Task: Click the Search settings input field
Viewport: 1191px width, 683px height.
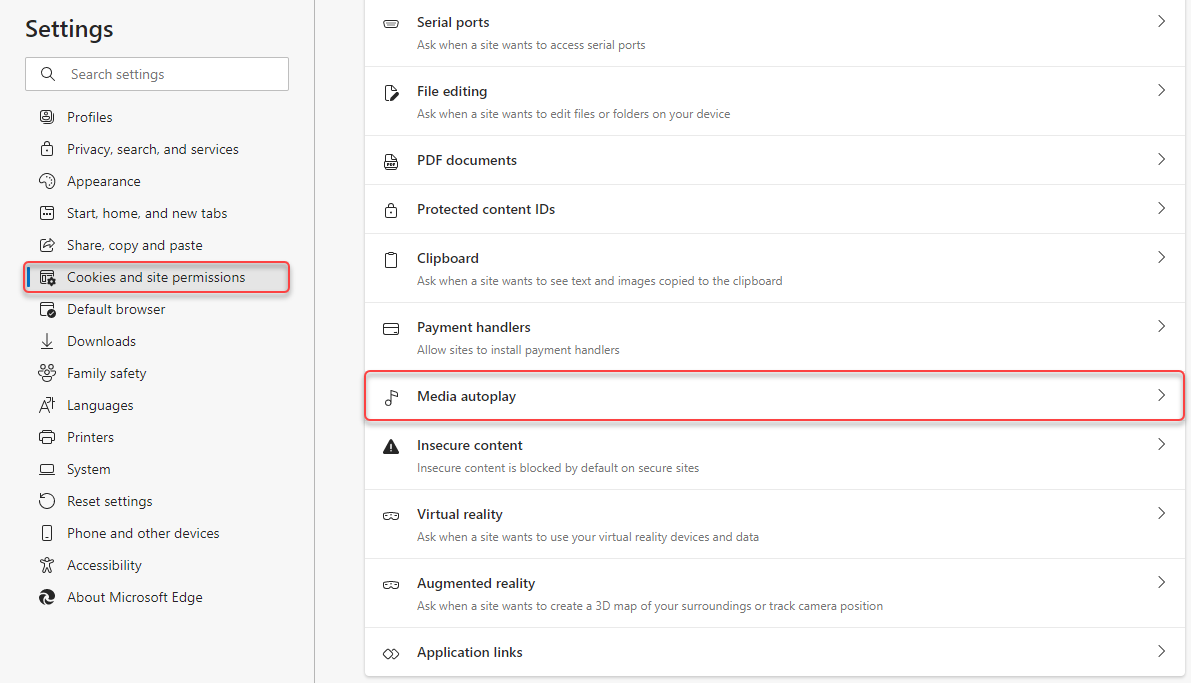Action: 157,73
